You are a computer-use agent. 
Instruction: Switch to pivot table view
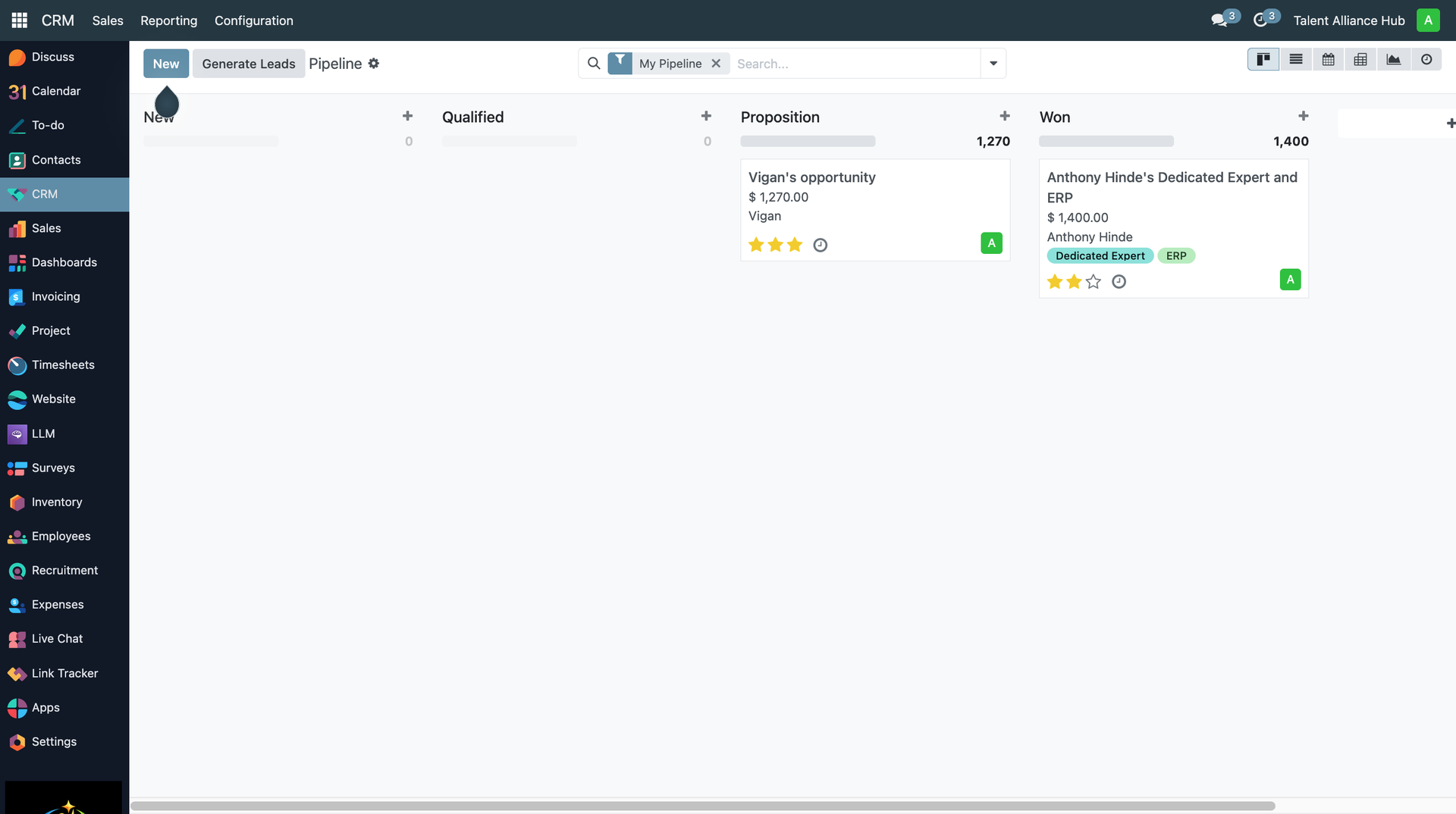click(x=1360, y=60)
